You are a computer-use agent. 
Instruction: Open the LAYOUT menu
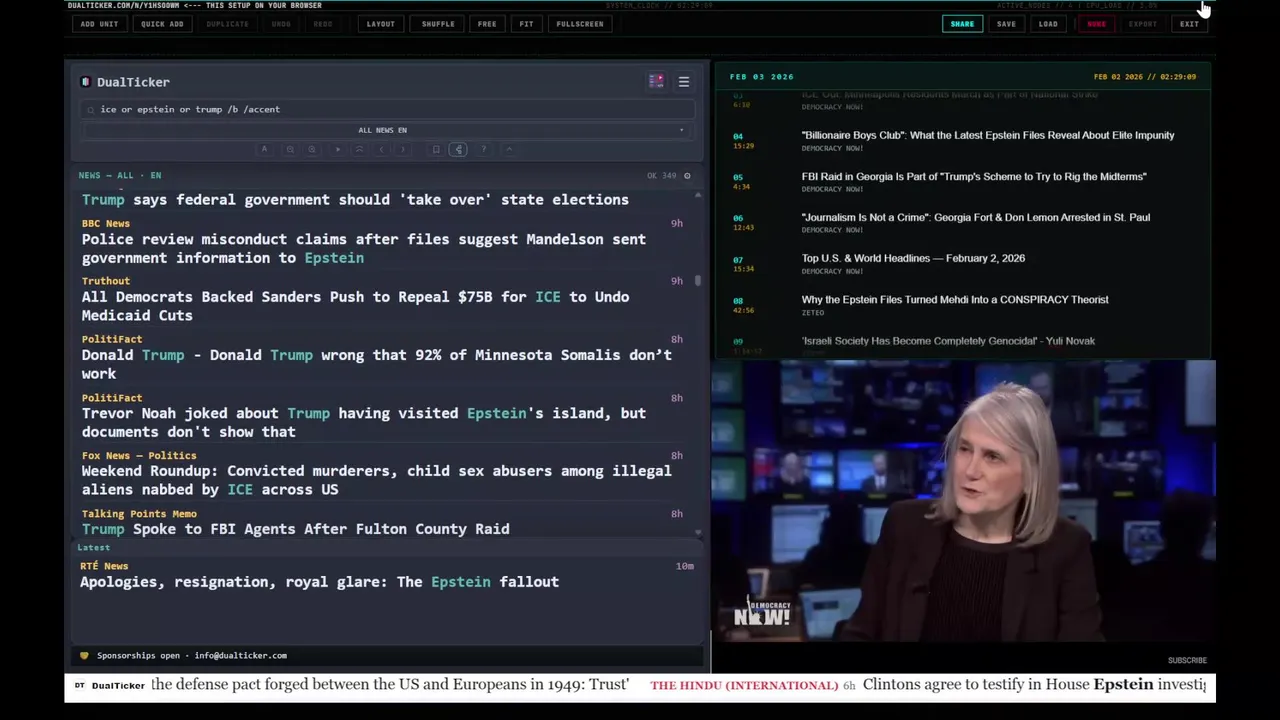[x=380, y=24]
